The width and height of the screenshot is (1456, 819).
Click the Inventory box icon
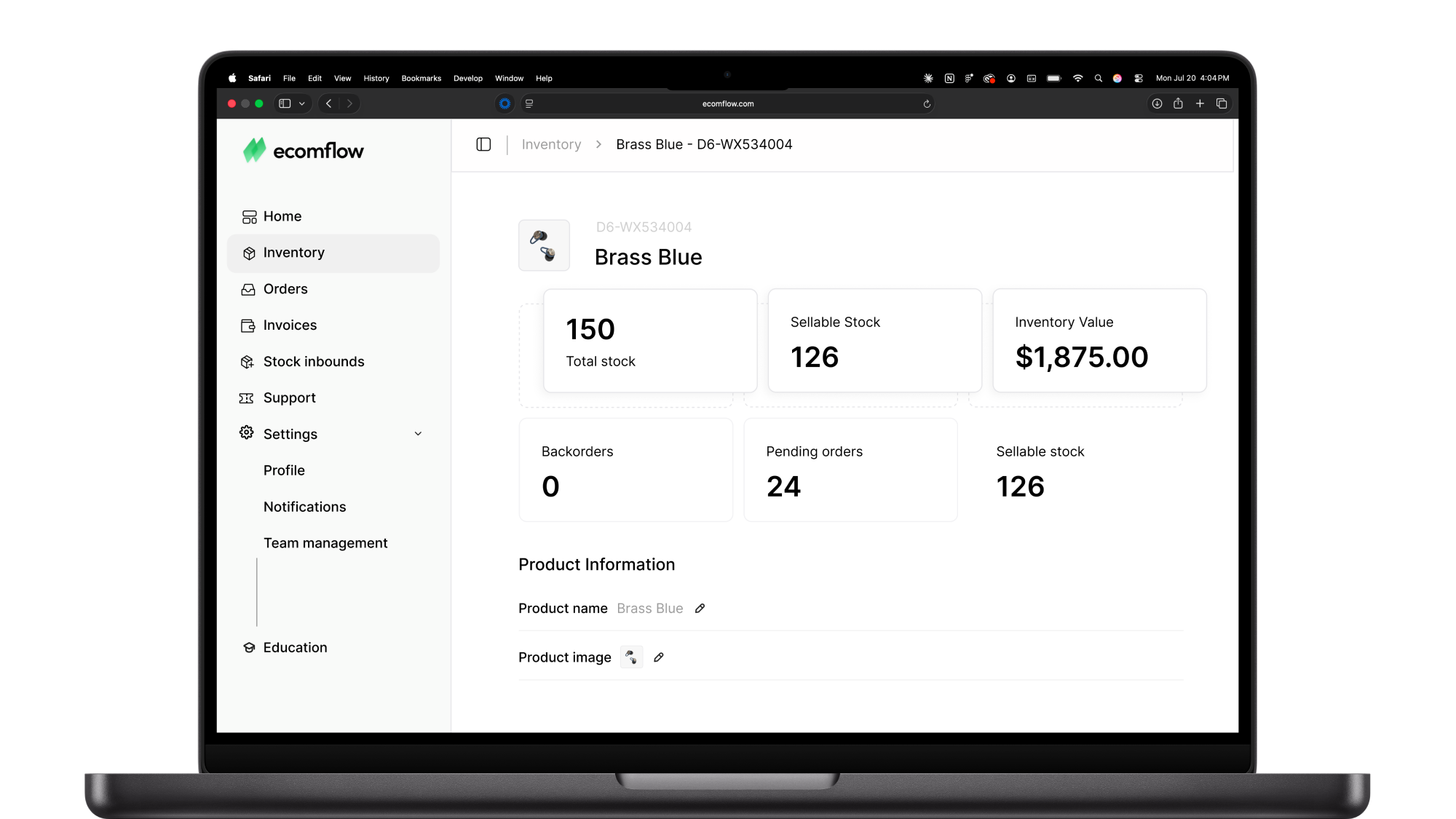click(x=249, y=253)
